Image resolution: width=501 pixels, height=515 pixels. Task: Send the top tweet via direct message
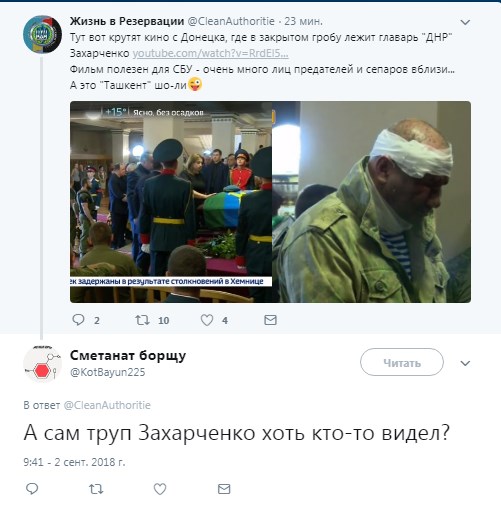270,320
